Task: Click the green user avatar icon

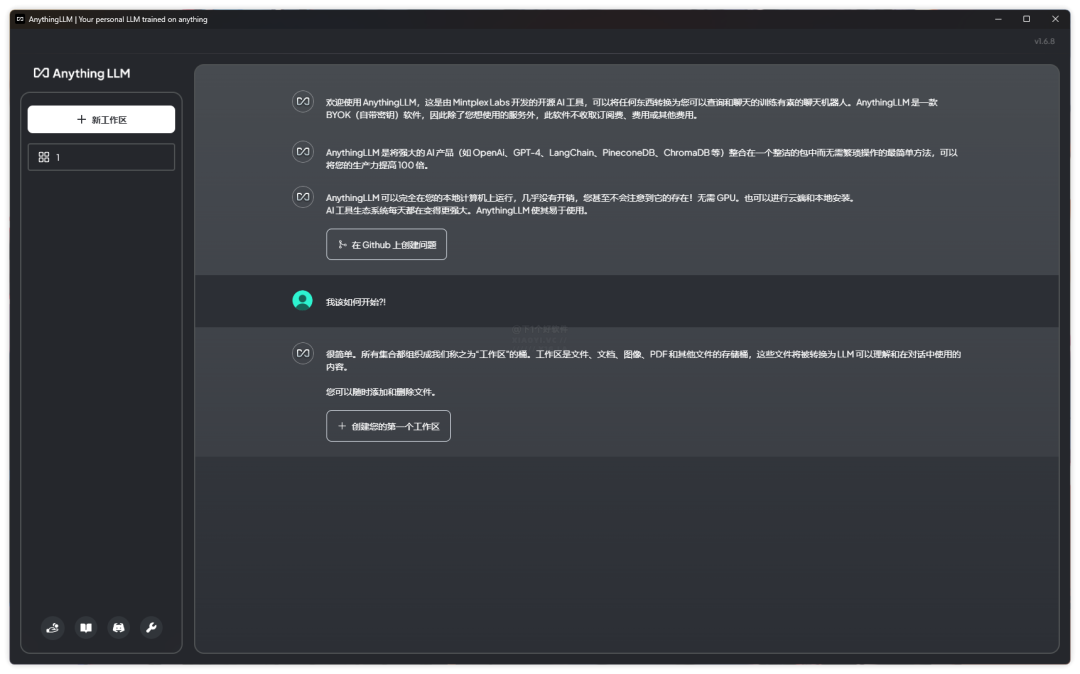Action: click(302, 300)
